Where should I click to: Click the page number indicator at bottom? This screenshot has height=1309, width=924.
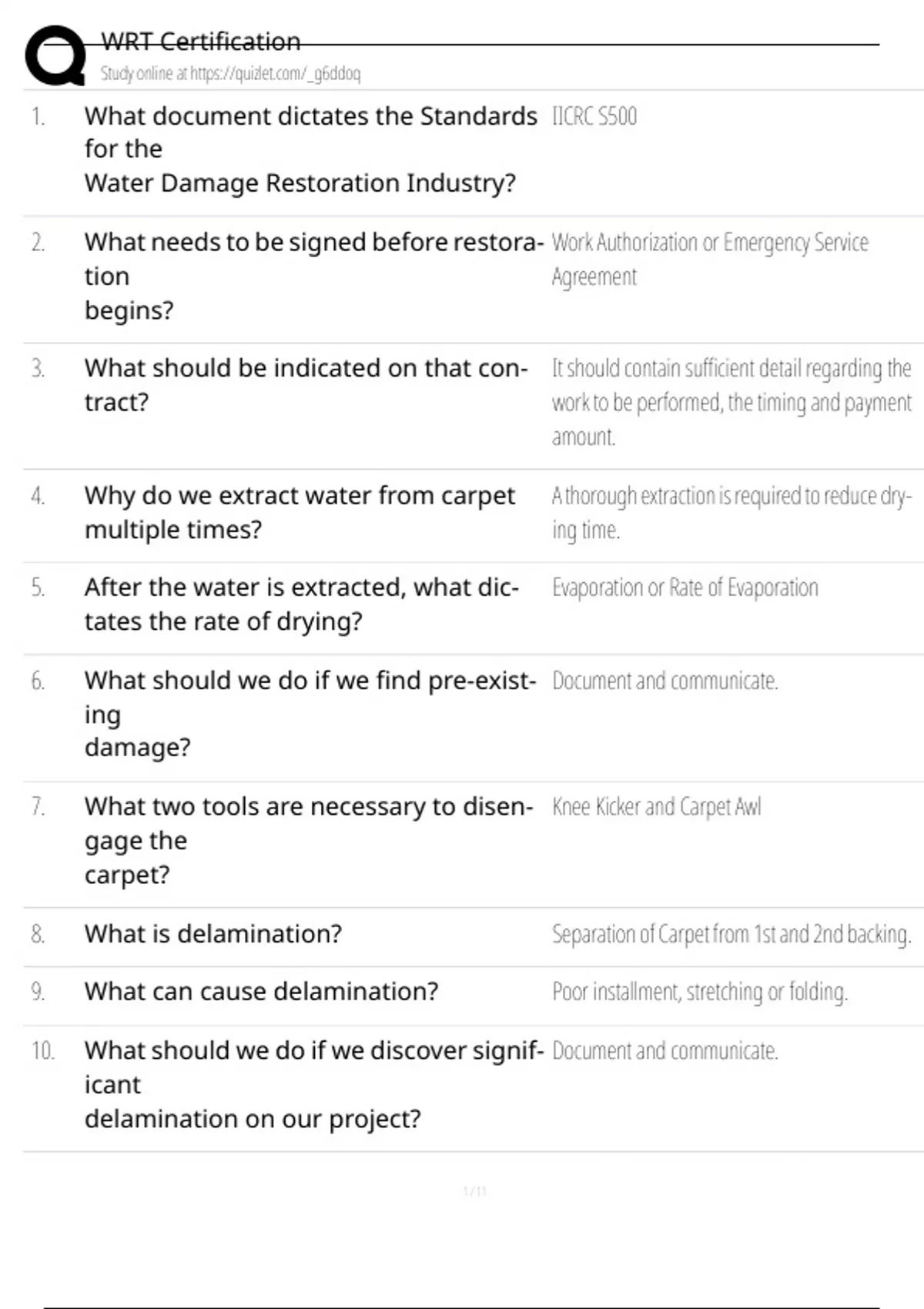[x=474, y=1192]
